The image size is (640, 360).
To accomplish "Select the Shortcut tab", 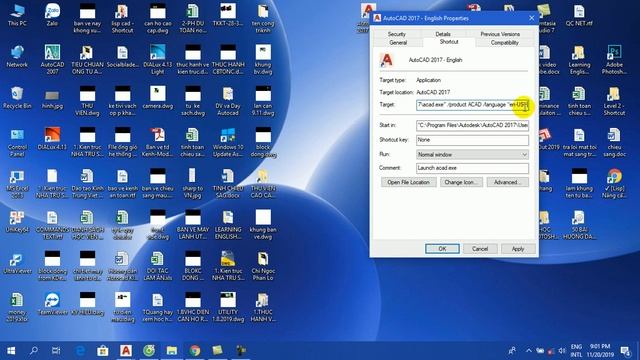I will tap(449, 42).
